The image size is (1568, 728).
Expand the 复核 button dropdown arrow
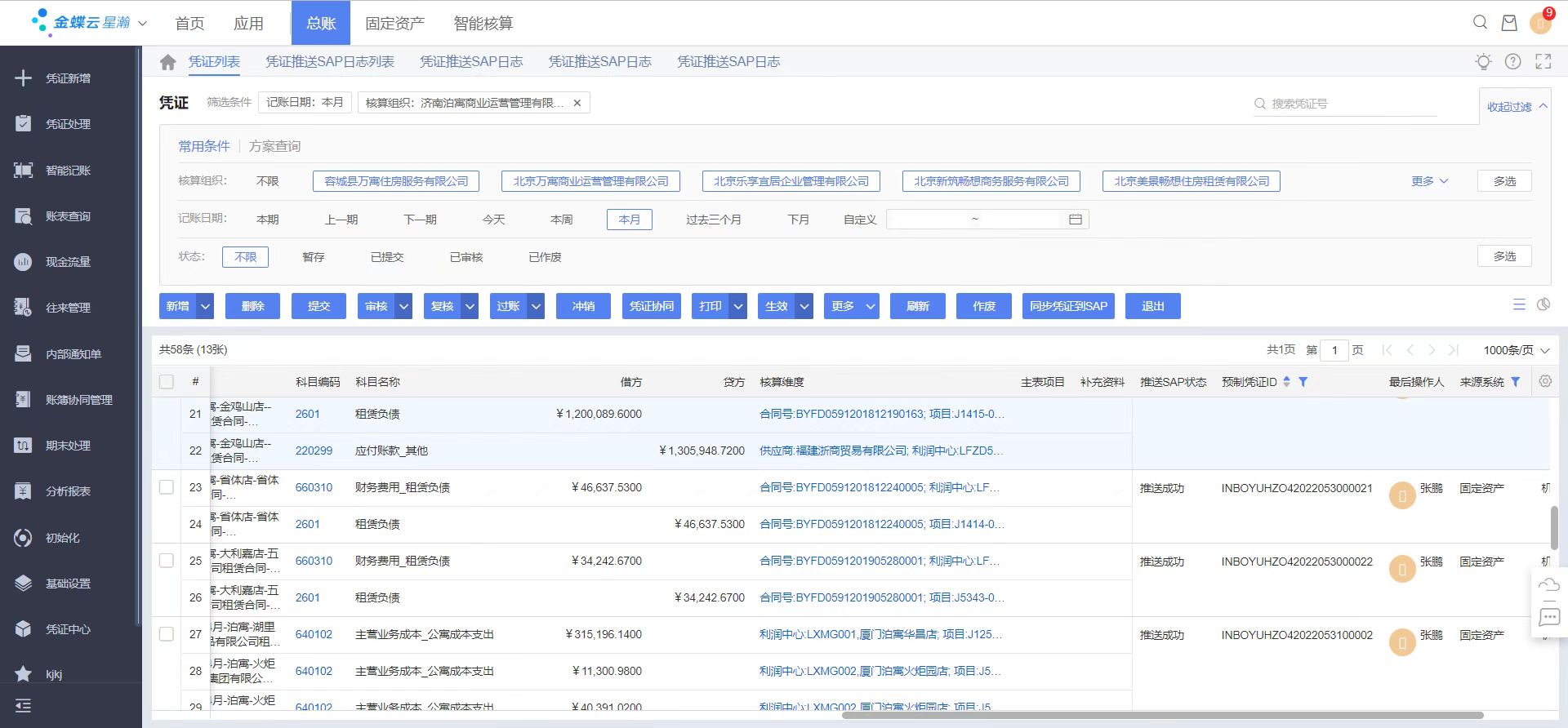(470, 306)
